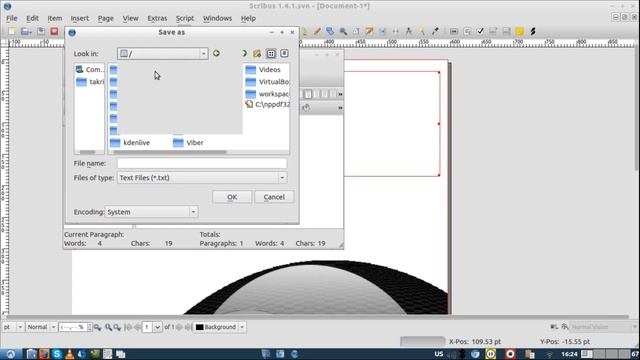
Task: Select the Freehand pencil line tool
Action: coord(317,31)
